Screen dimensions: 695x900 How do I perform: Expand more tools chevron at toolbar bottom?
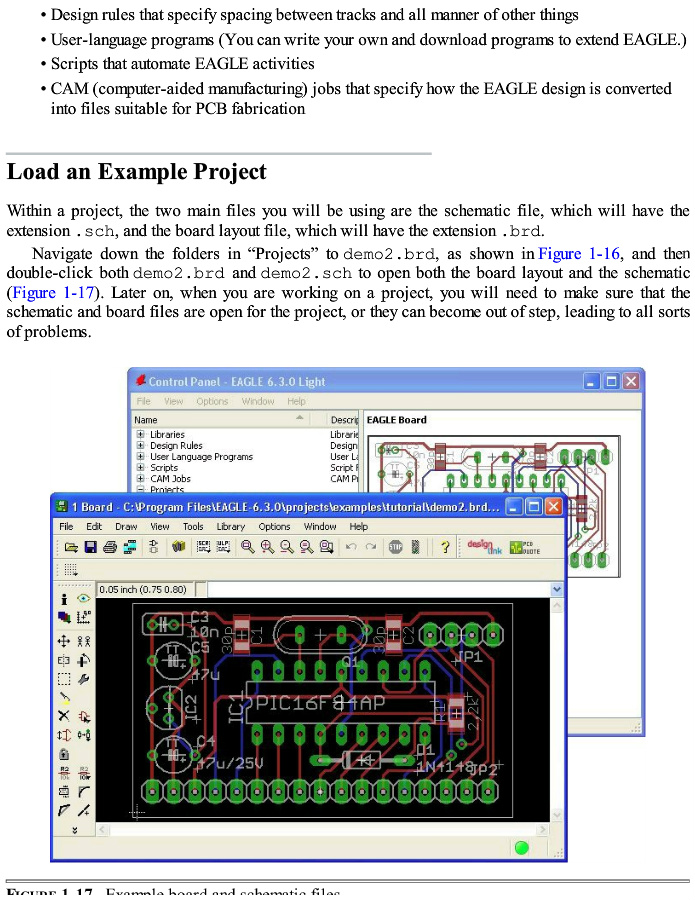point(74,830)
